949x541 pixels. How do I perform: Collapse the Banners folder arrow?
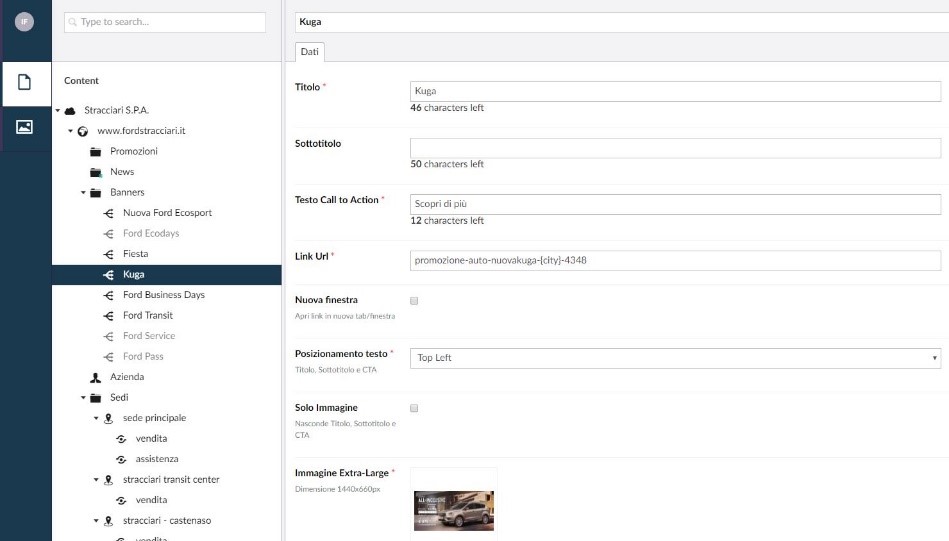coord(84,192)
